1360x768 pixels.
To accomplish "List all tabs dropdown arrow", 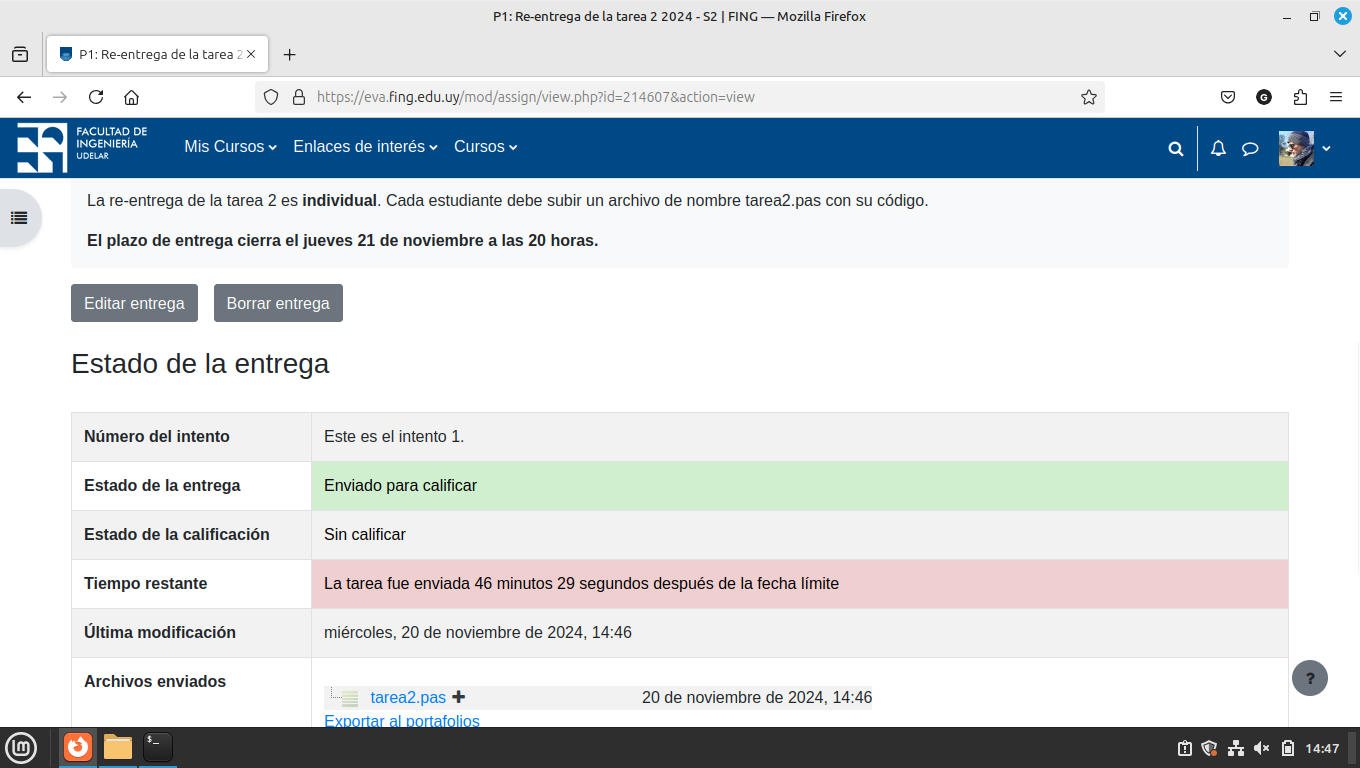I will coord(1340,54).
